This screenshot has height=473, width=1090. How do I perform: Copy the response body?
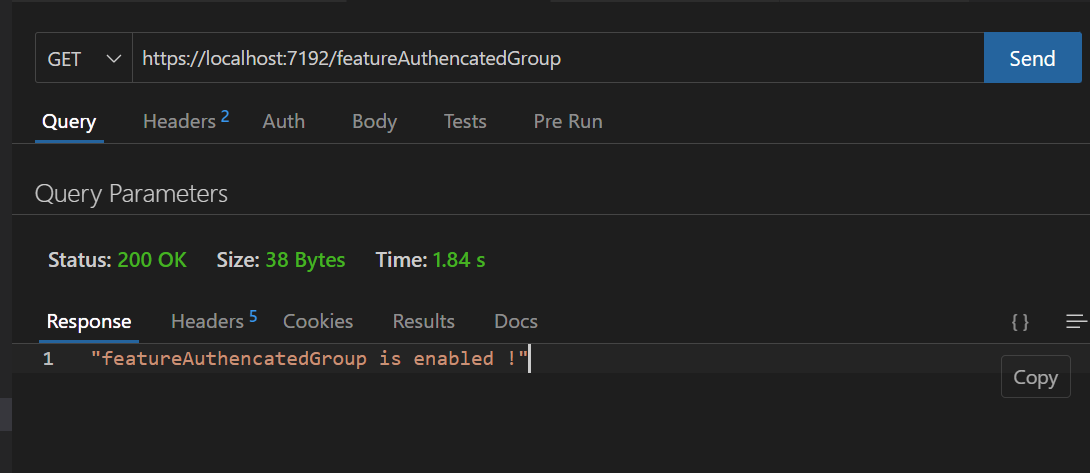click(x=1036, y=377)
